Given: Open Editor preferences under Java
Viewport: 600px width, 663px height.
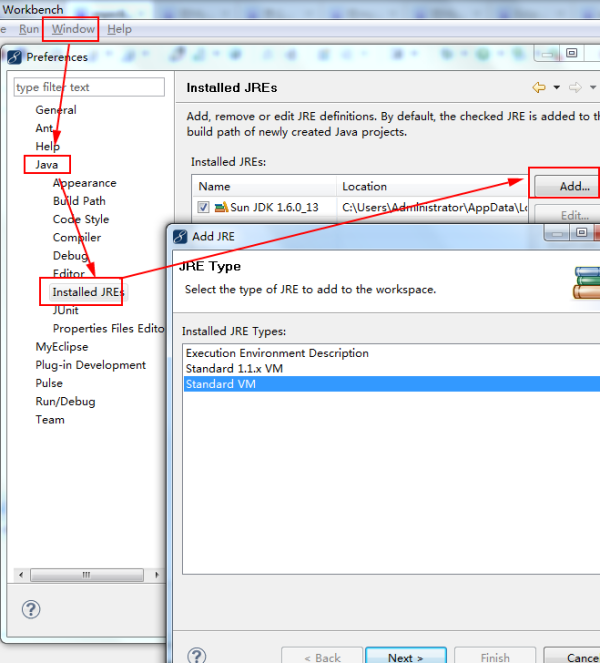Looking at the screenshot, I should (68, 274).
